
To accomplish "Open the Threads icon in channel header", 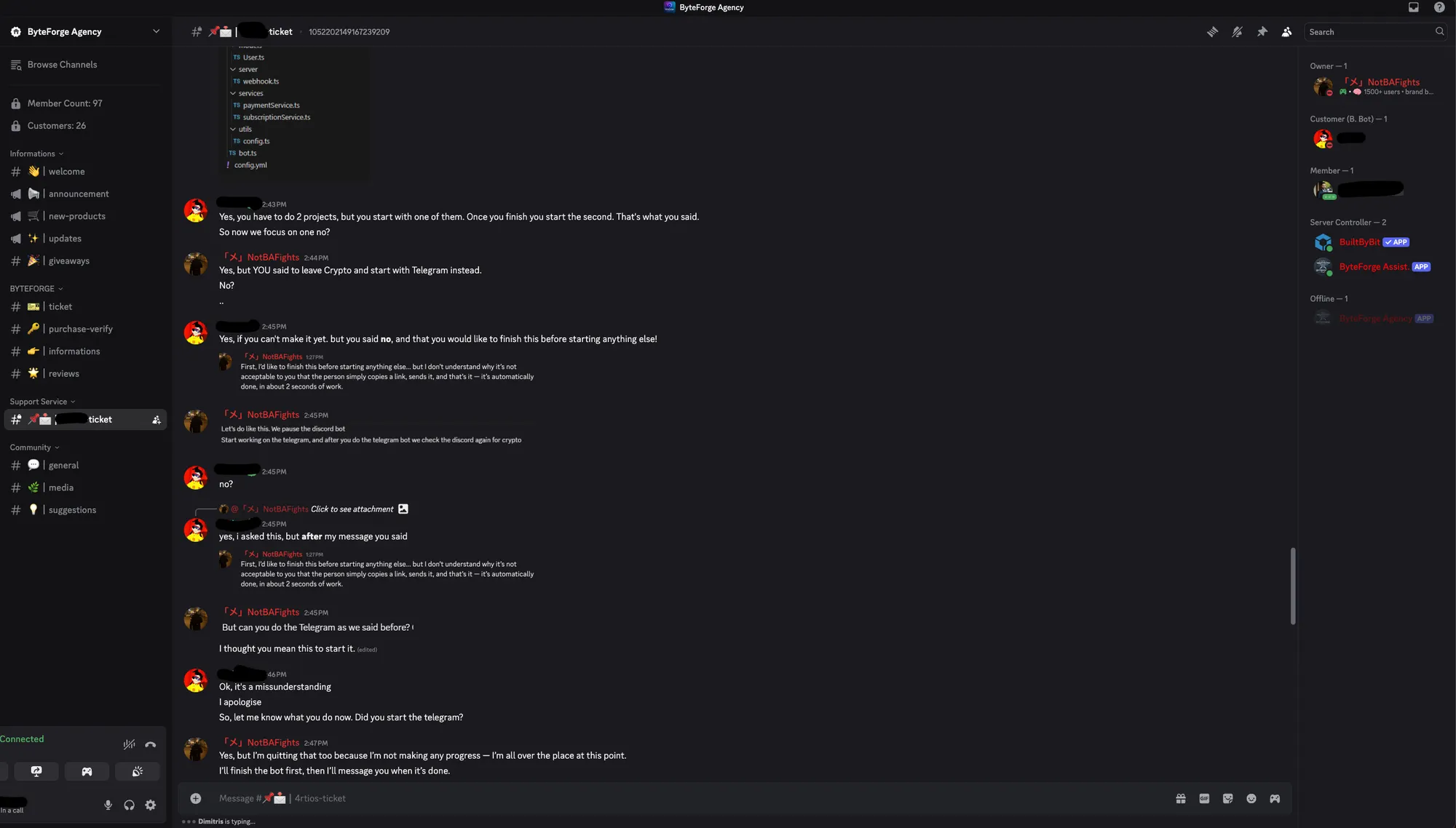I will (x=1212, y=32).
